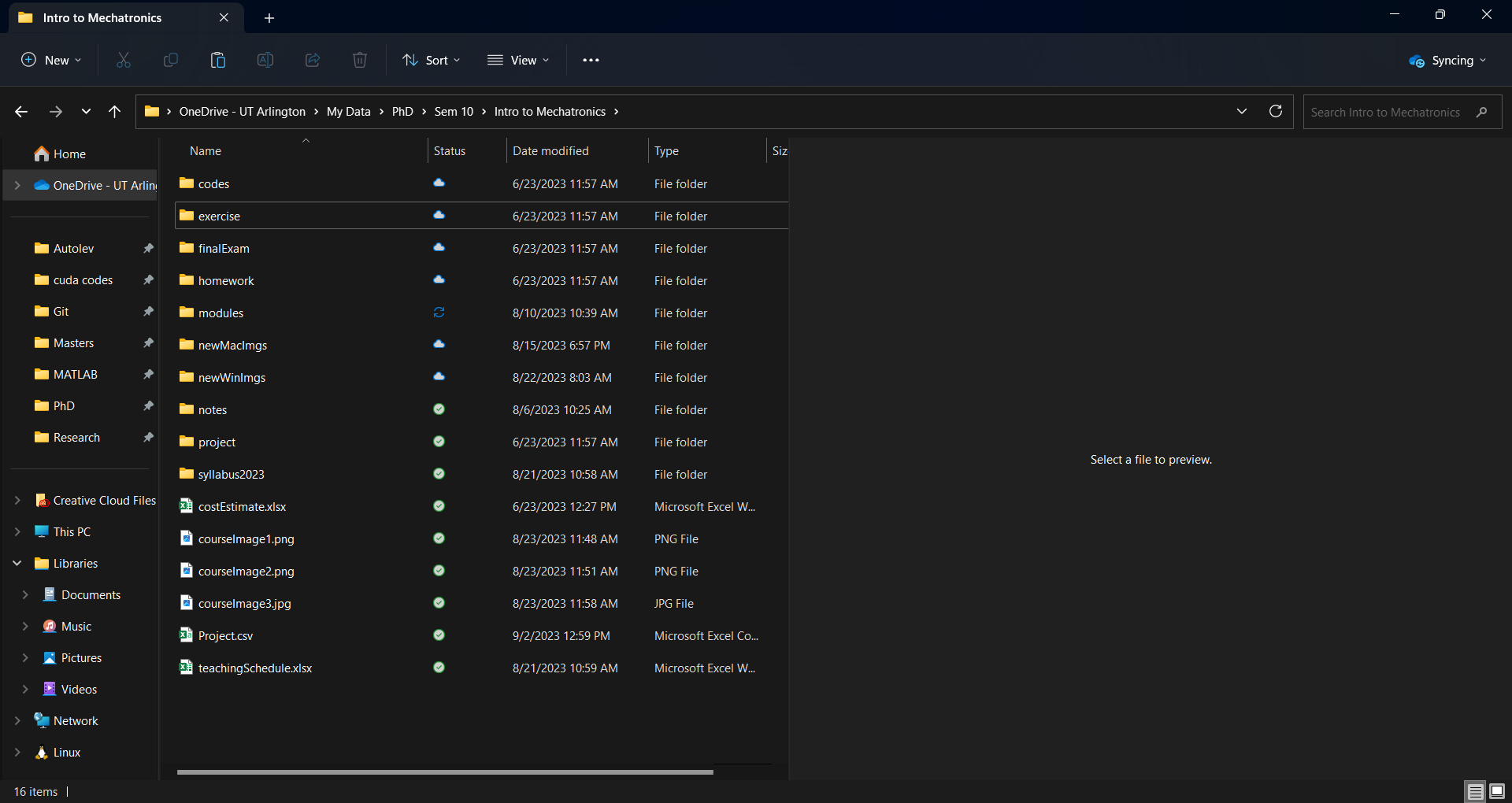Click the Cut scissors icon in toolbar

click(x=124, y=61)
